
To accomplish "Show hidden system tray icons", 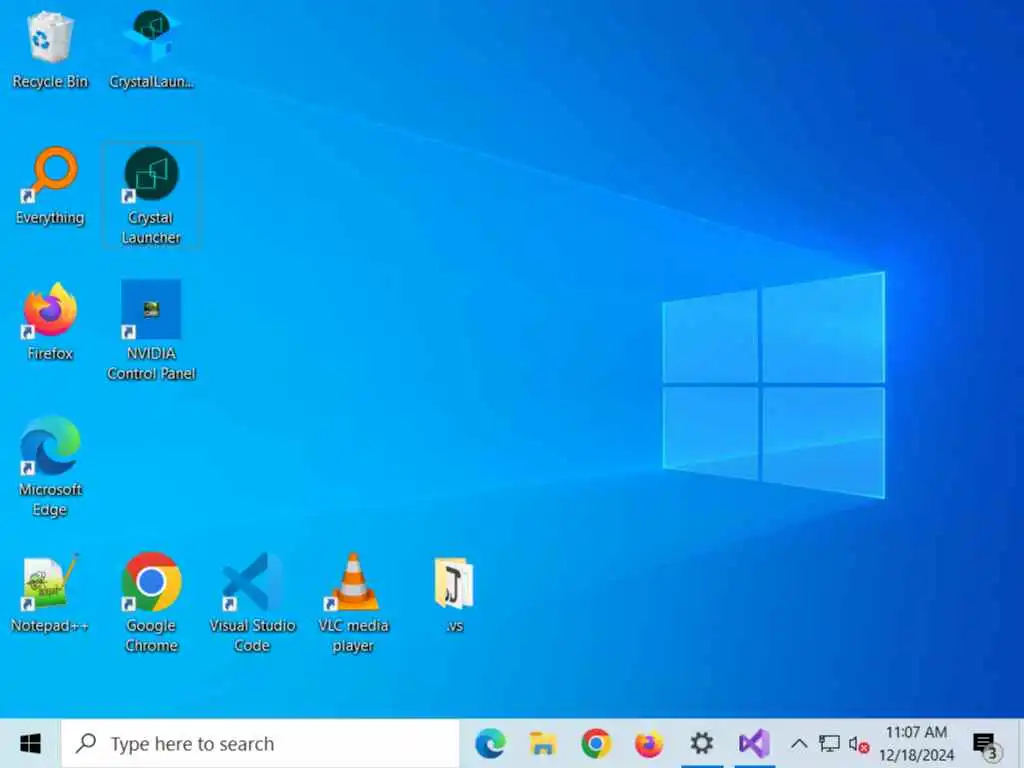I will 799,743.
